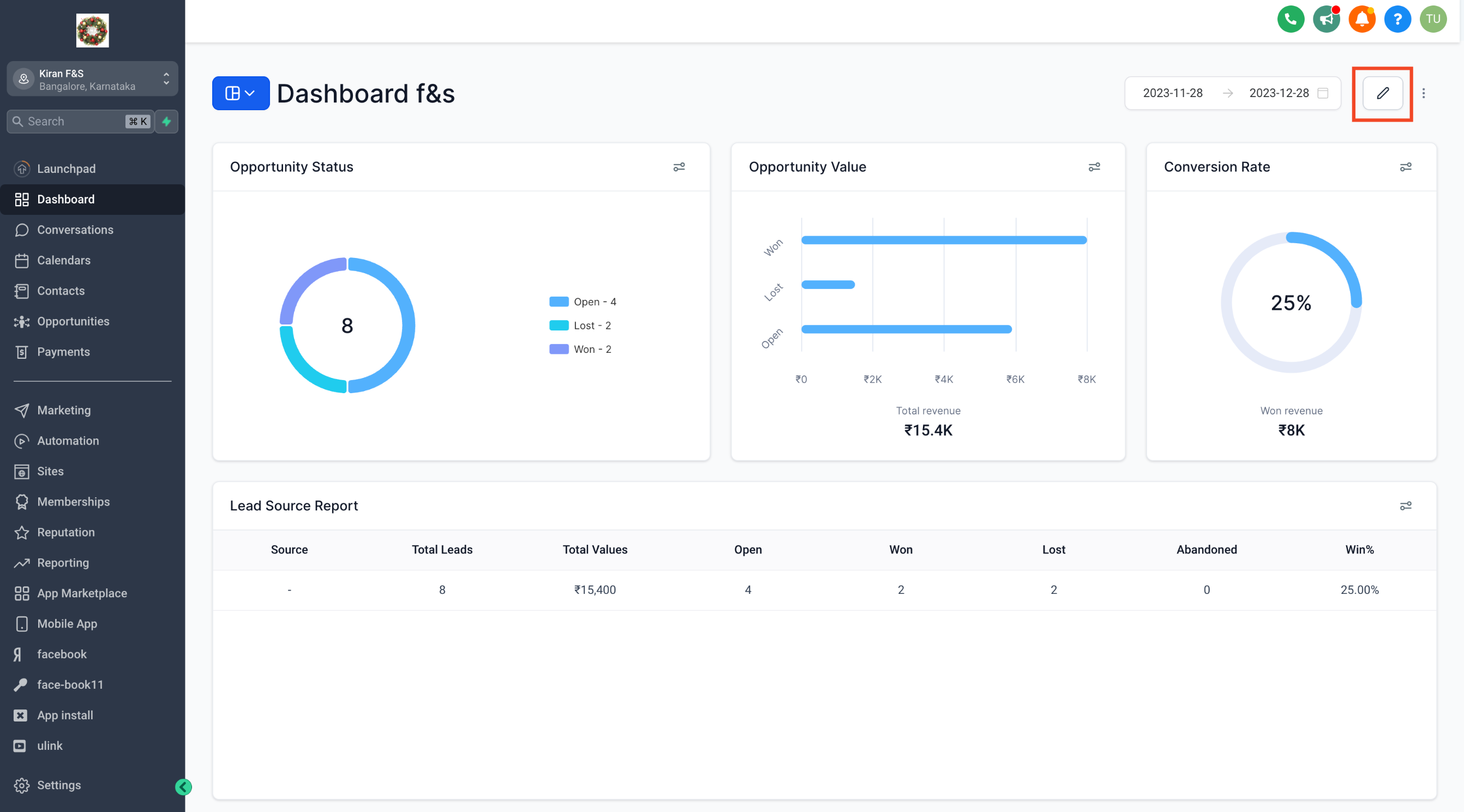Open Settings at the sidebar bottom
Screen dimensions: 1464x812
click(58, 785)
